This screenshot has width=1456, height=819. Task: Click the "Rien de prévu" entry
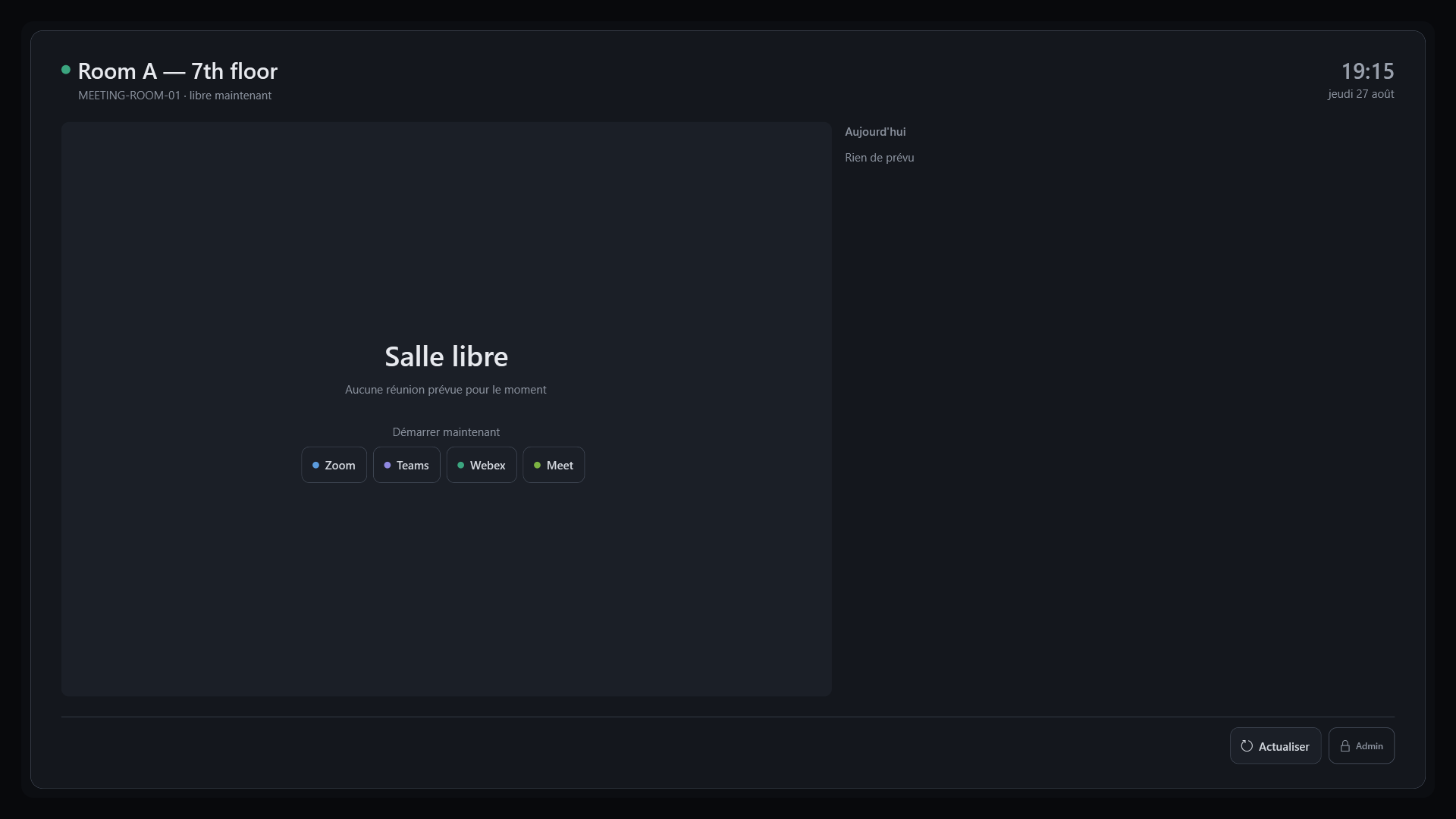pos(880,158)
